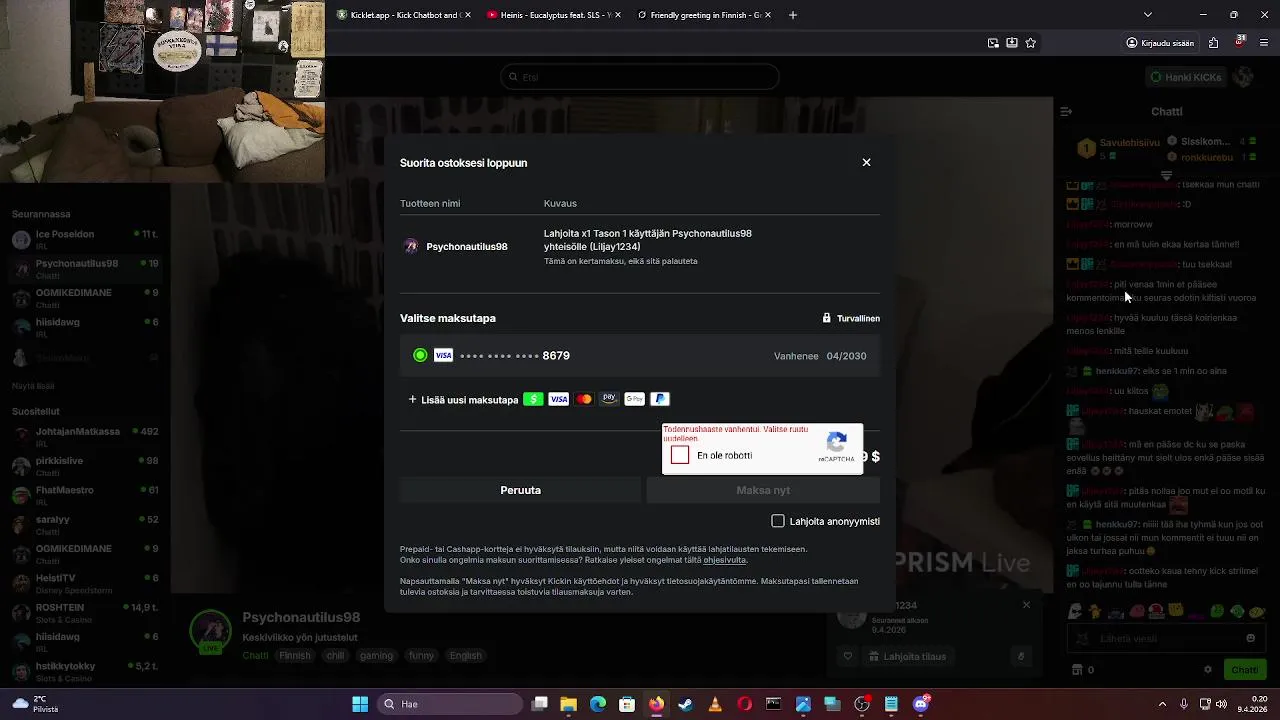
Task: Click the Kick search field 'Etsi'
Action: [x=640, y=77]
